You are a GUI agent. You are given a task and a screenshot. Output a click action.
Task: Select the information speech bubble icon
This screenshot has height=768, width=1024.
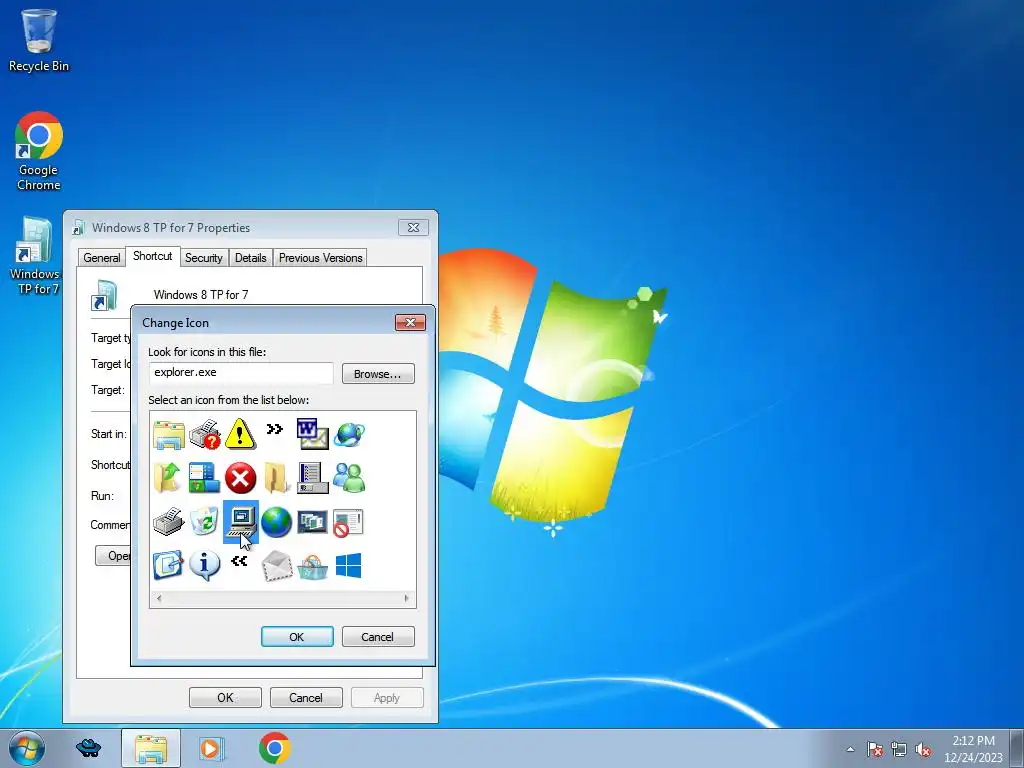click(x=204, y=566)
